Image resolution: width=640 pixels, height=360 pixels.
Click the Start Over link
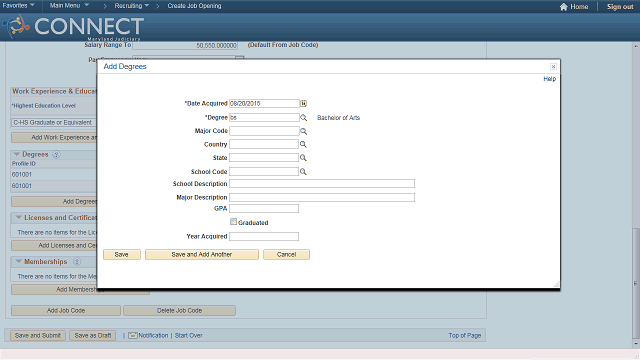tap(189, 336)
